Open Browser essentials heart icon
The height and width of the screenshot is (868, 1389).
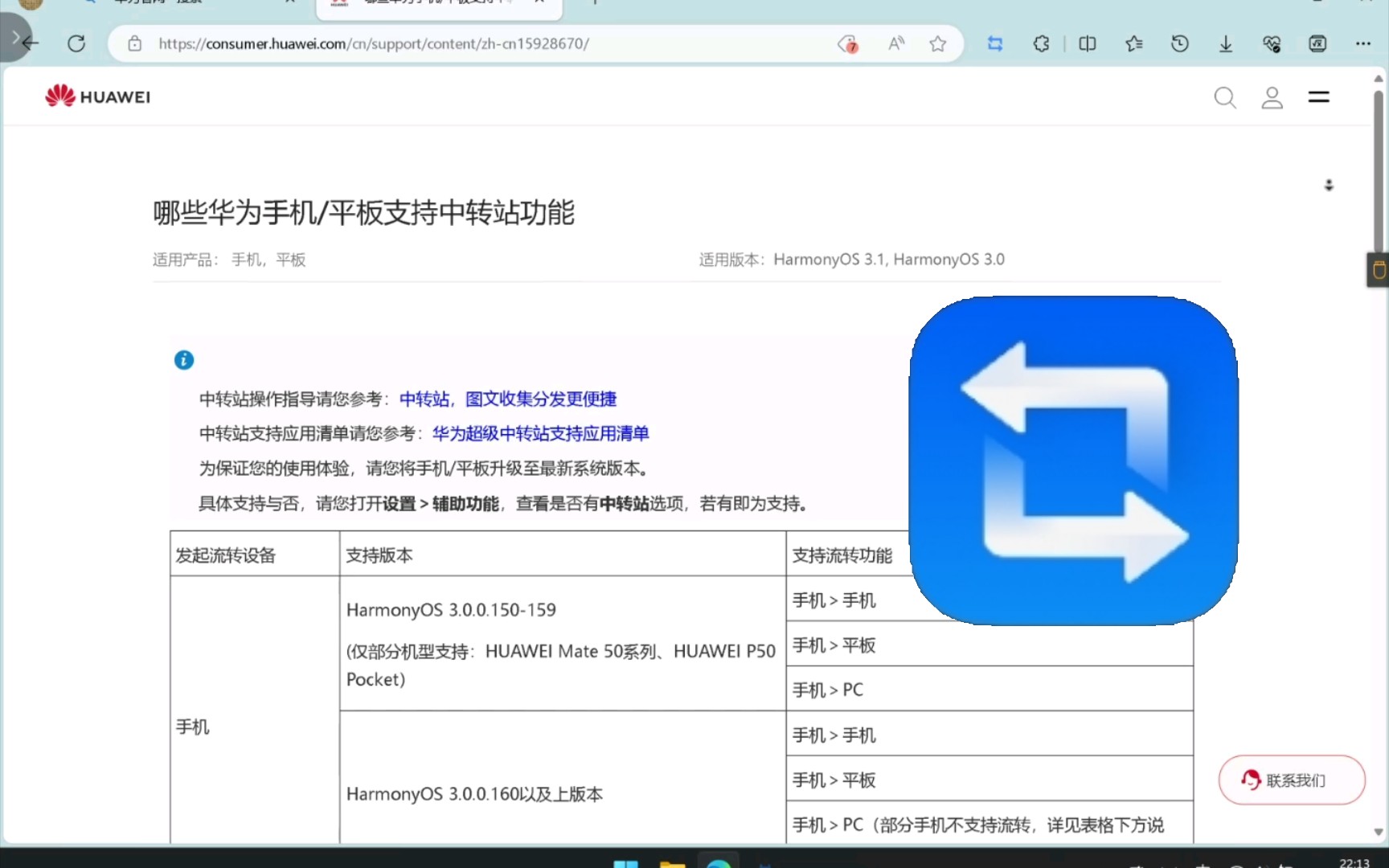pyautogui.click(x=1272, y=43)
